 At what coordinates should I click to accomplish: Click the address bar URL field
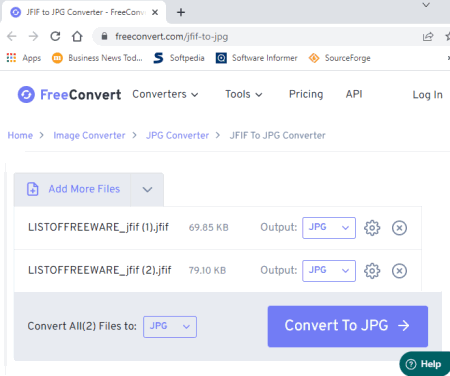click(x=257, y=36)
